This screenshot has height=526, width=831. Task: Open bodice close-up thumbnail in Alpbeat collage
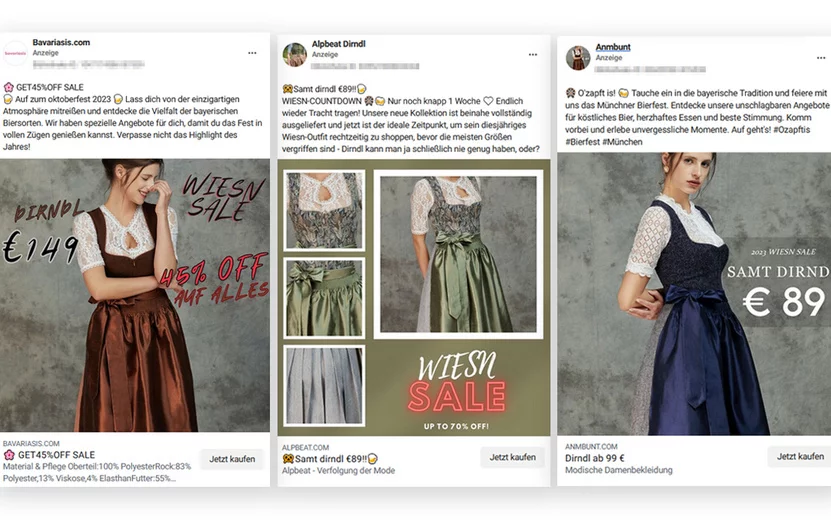(324, 209)
